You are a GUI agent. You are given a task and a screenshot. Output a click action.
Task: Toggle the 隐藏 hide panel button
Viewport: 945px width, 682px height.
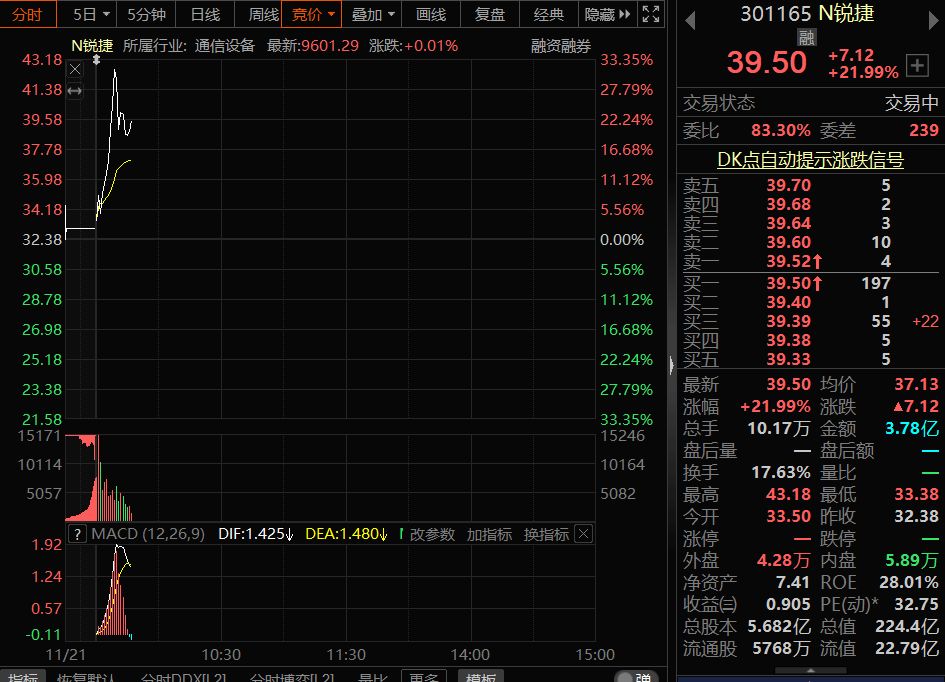(x=608, y=14)
